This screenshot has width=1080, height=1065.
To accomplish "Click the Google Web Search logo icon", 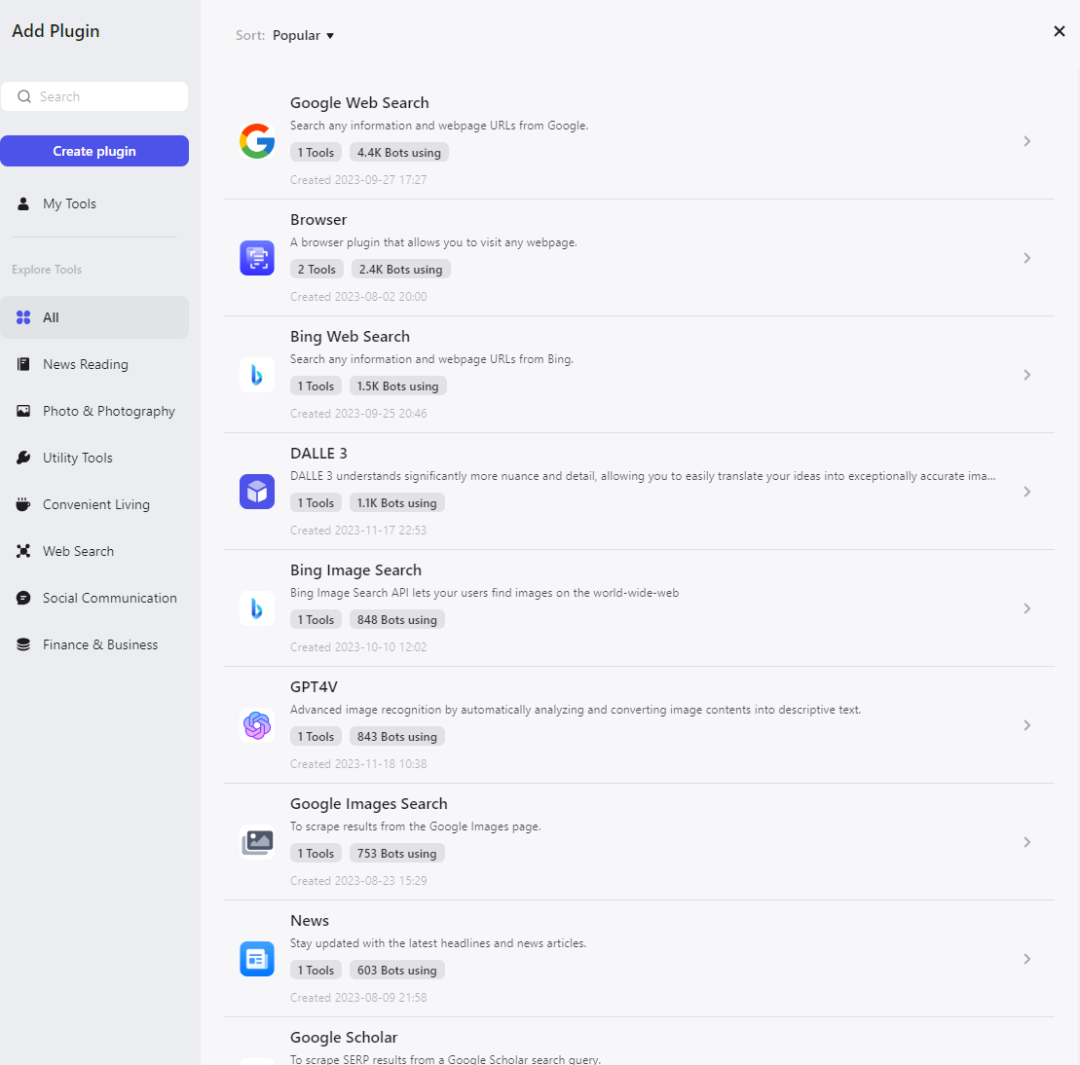I will click(x=257, y=141).
